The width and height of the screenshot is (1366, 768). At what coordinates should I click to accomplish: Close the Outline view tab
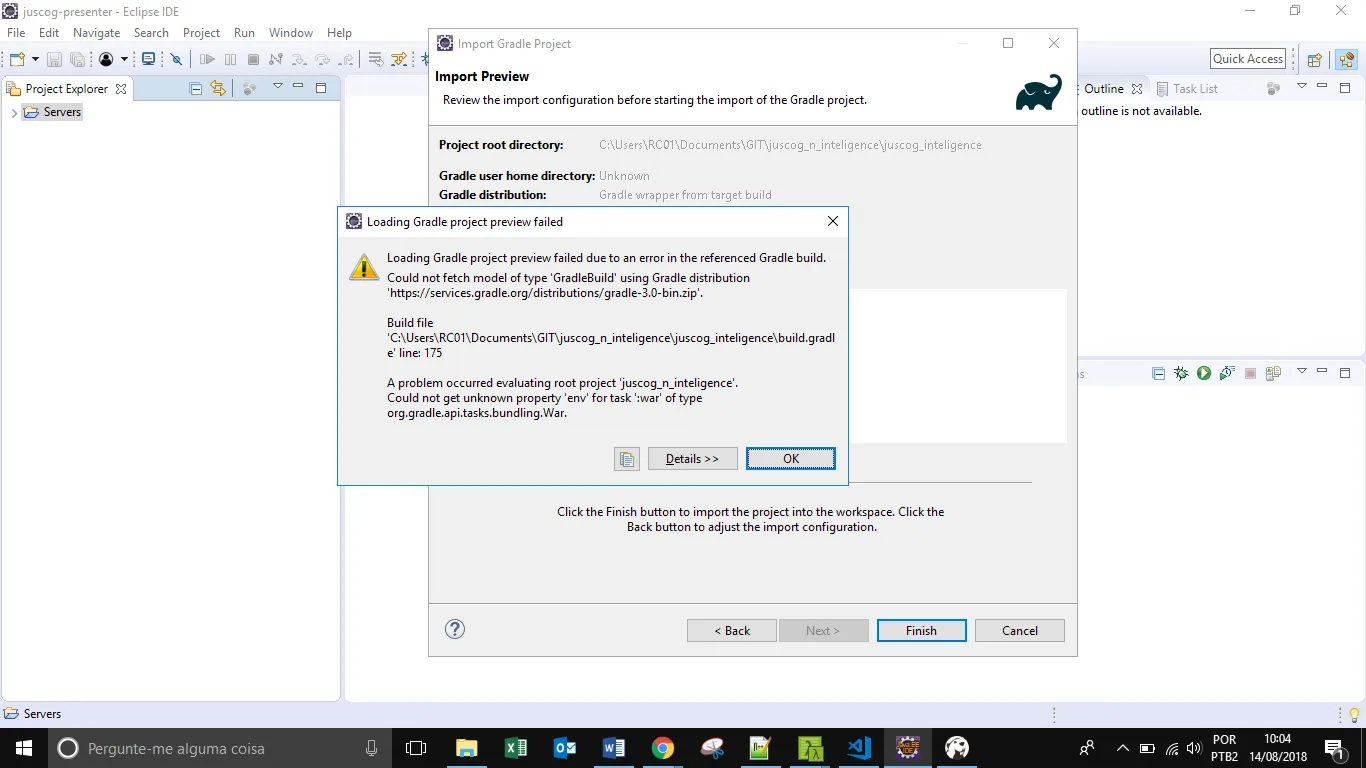1137,89
